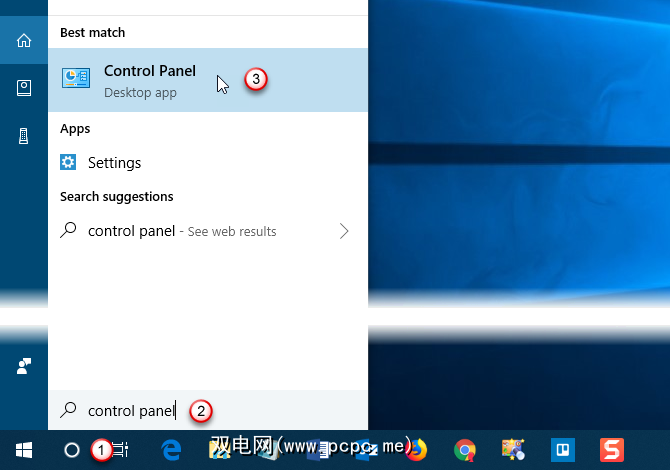Launch Microsoft Edge from the taskbar
Image resolution: width=670 pixels, height=470 pixels.
pos(171,450)
